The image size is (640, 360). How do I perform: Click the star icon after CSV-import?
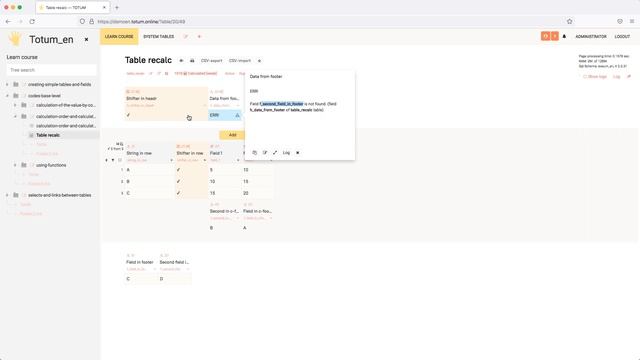(259, 61)
